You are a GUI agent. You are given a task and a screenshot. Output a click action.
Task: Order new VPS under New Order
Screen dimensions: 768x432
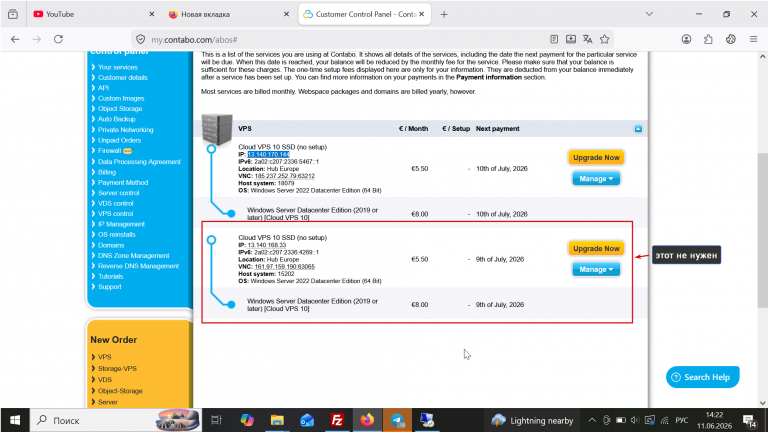(x=104, y=357)
